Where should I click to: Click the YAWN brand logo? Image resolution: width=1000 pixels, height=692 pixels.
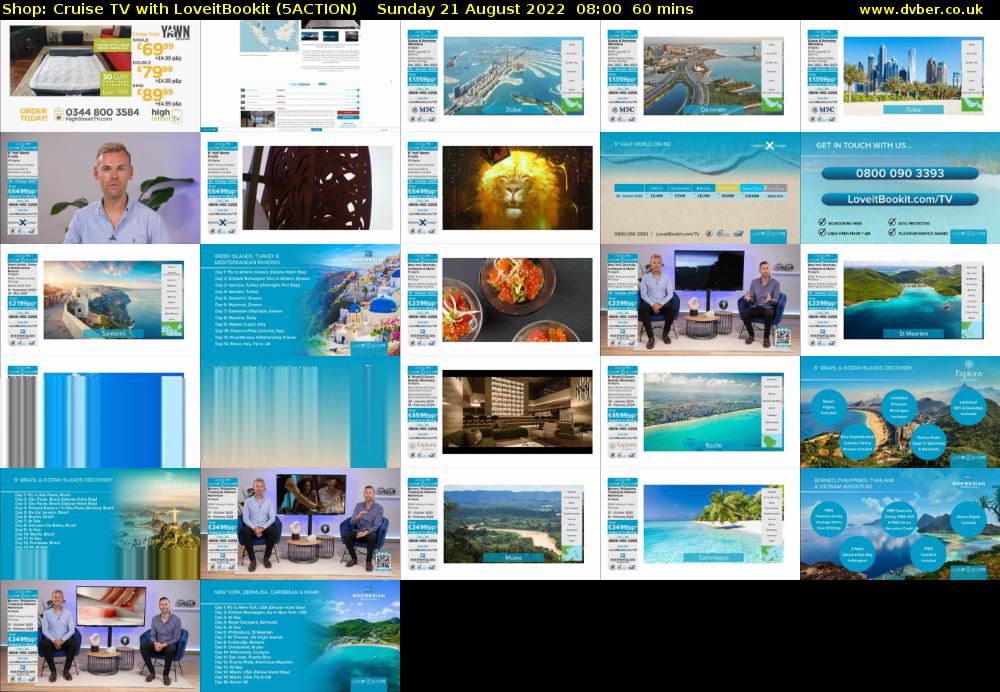[175, 32]
